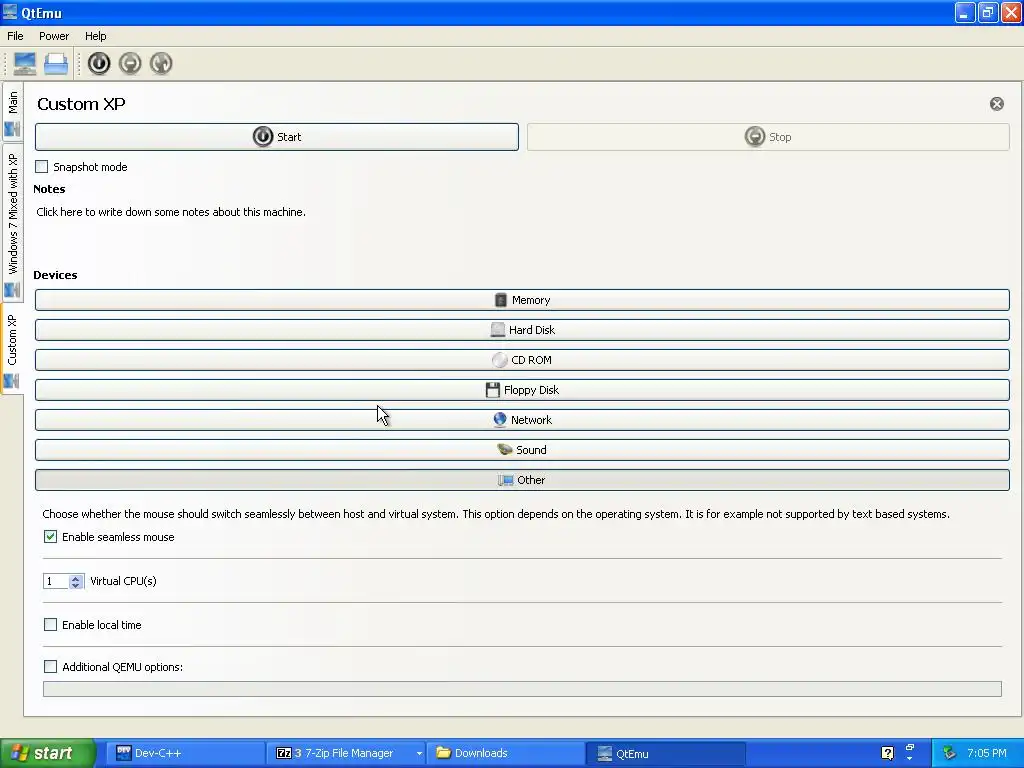Expand the Sound device section
The height and width of the screenshot is (768, 1024).
tap(522, 450)
